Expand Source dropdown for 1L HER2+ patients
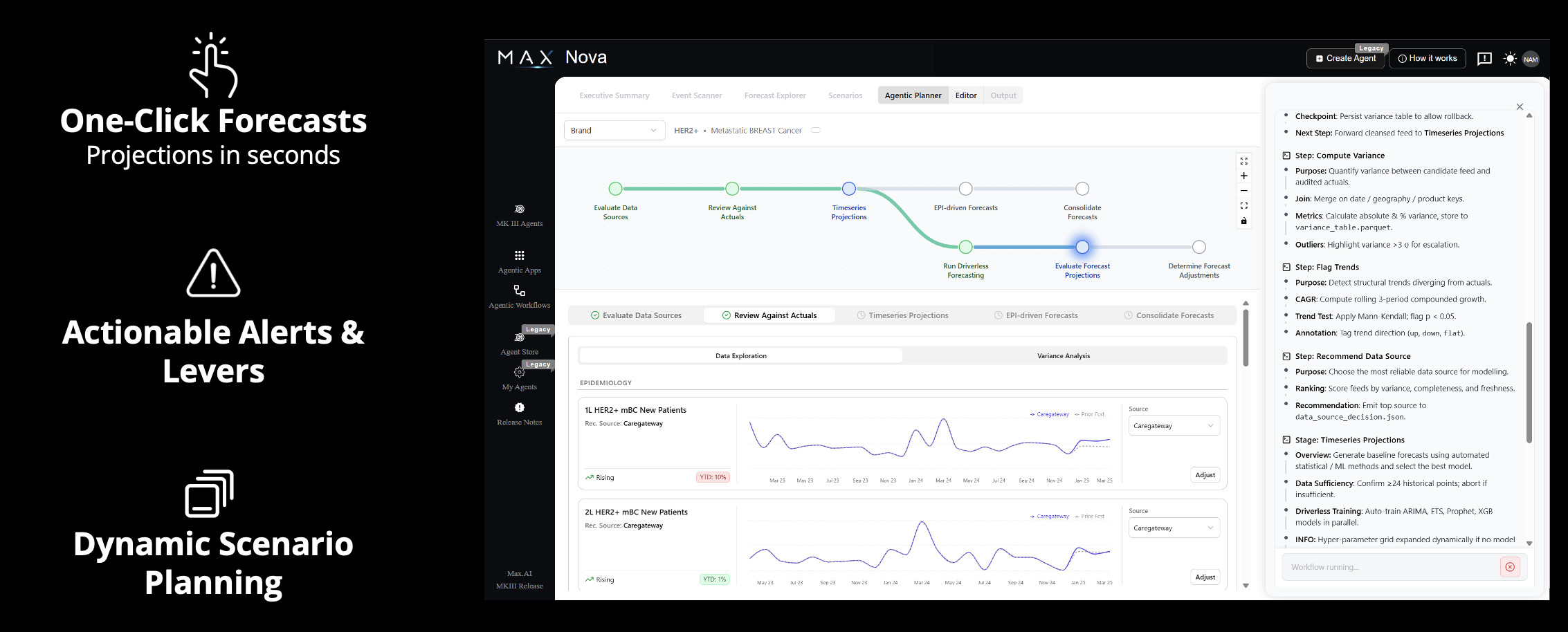The height and width of the screenshot is (632, 1568). 1174,426
